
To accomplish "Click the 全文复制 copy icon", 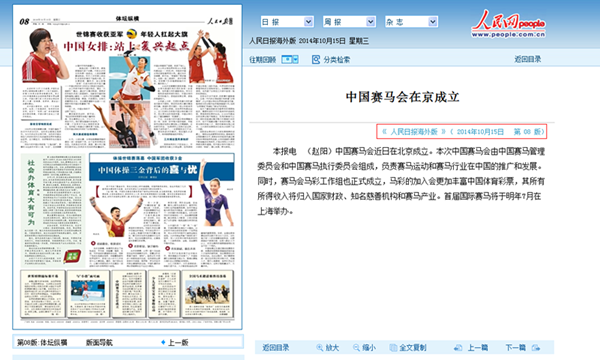I will [393, 347].
